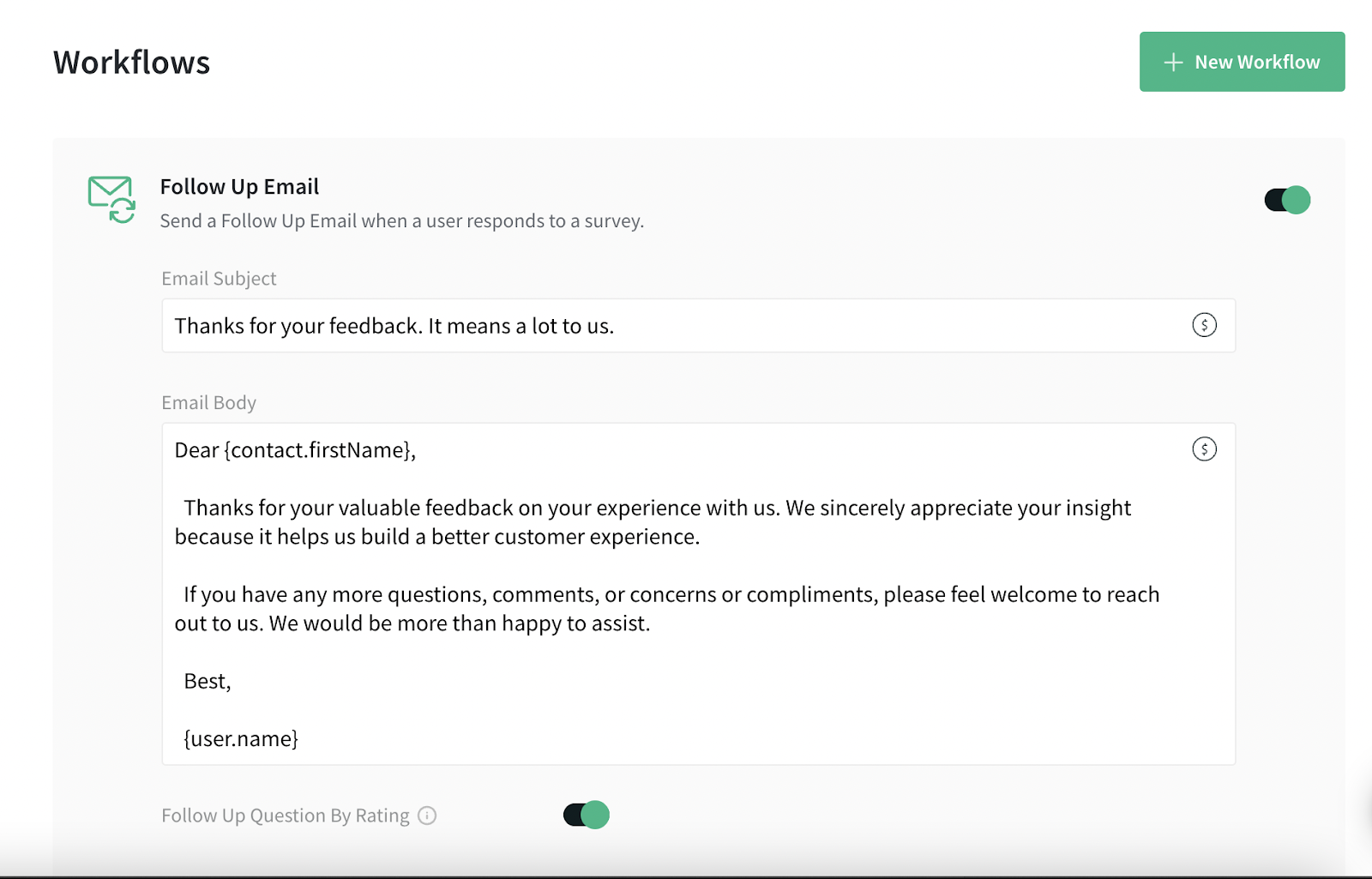This screenshot has height=879, width=1372.
Task: Click info icon beside Follow Up Question By Rating
Action: coord(427,816)
